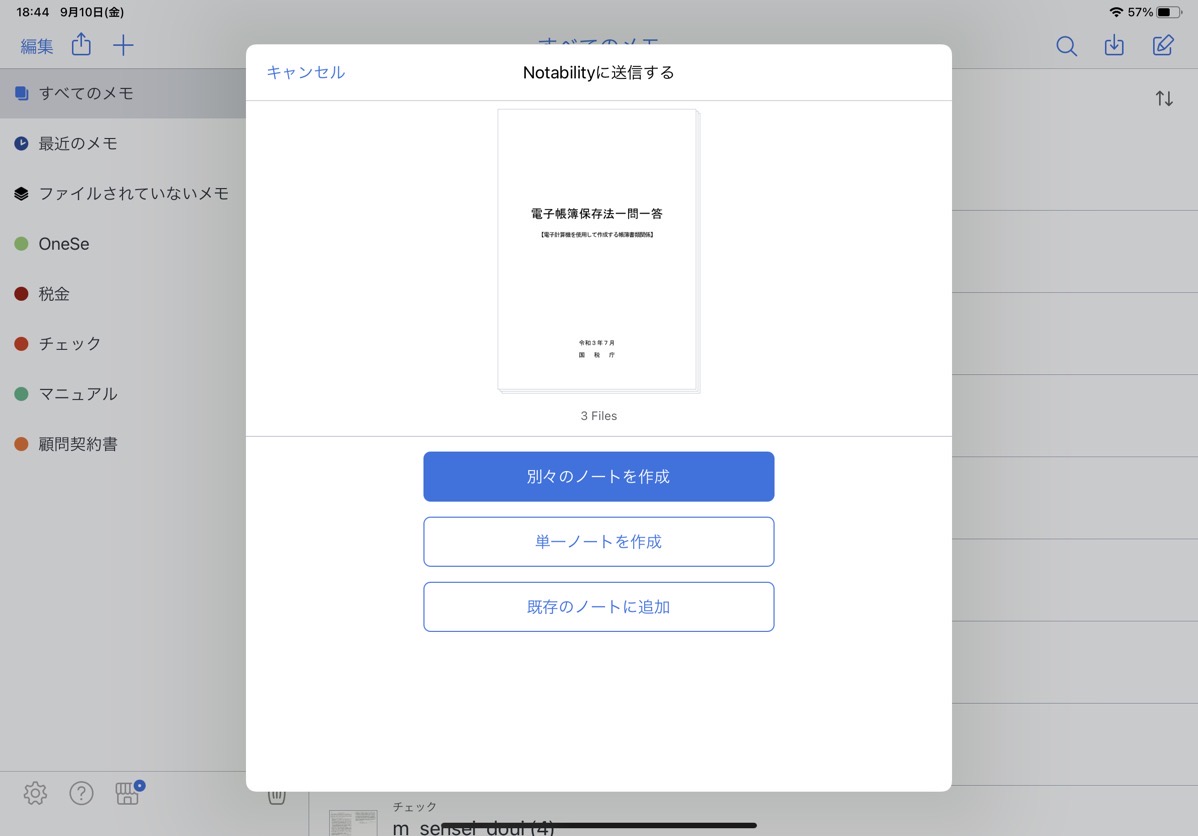Open settings gear icon
Screen dimensions: 1198x836
pyautogui.click(x=35, y=793)
